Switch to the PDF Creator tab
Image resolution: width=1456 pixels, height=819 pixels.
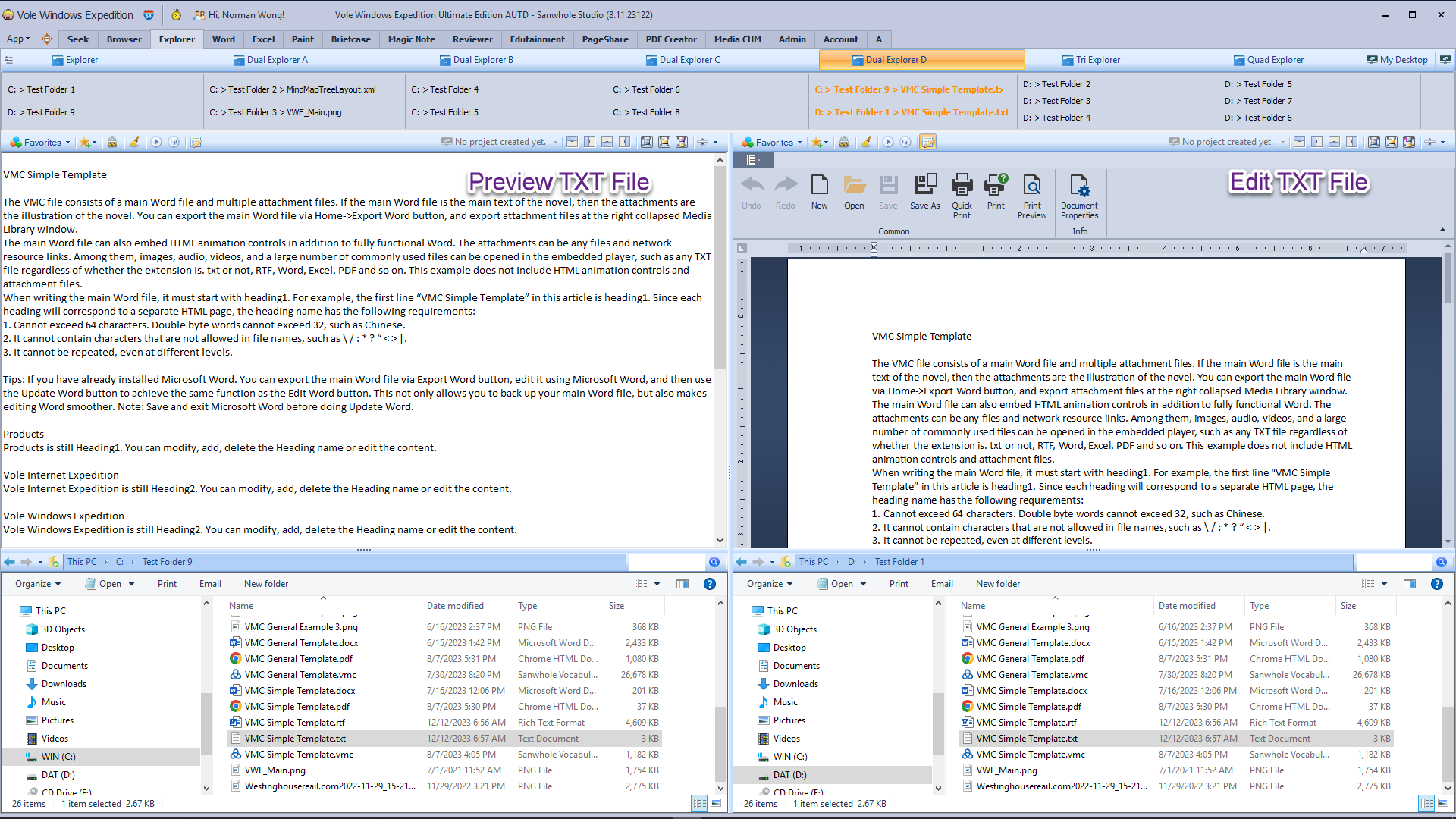(x=671, y=39)
